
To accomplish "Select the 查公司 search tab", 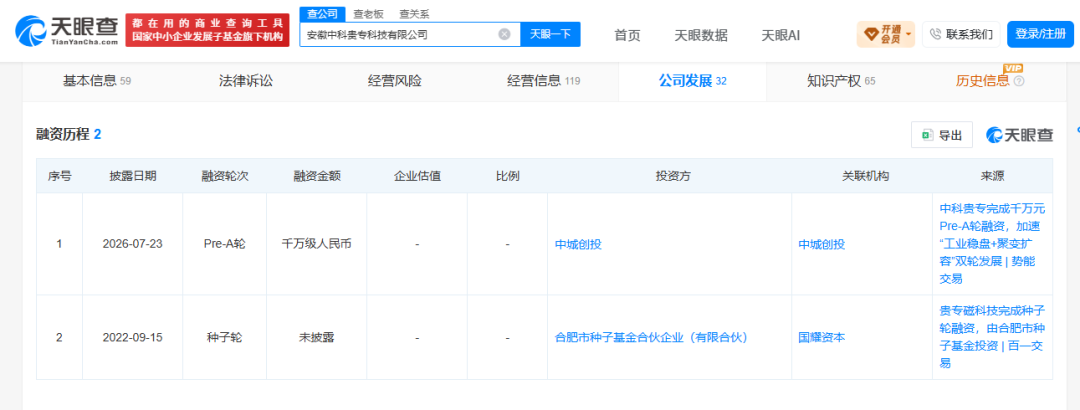I will click(322, 14).
